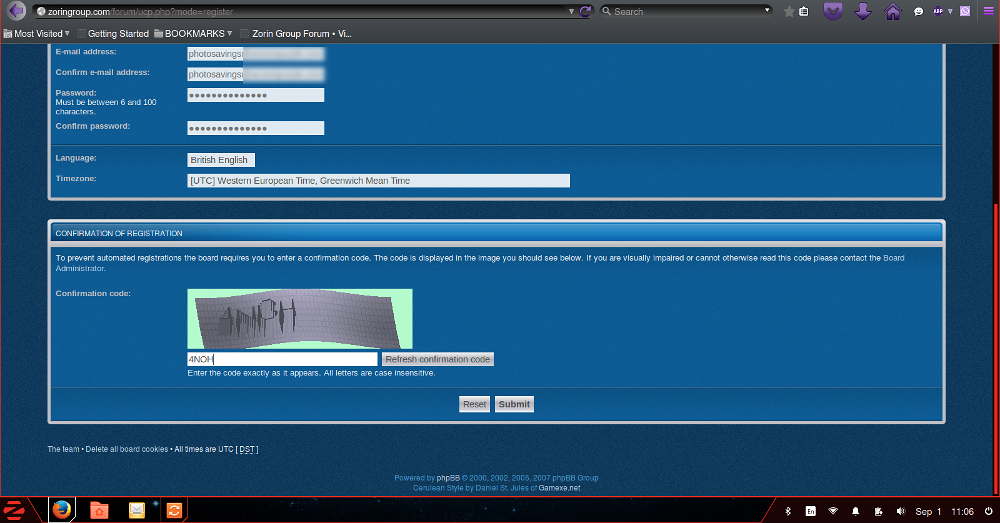The image size is (1000, 523).
Task: Reload the page with the refresh icon
Action: (x=585, y=11)
